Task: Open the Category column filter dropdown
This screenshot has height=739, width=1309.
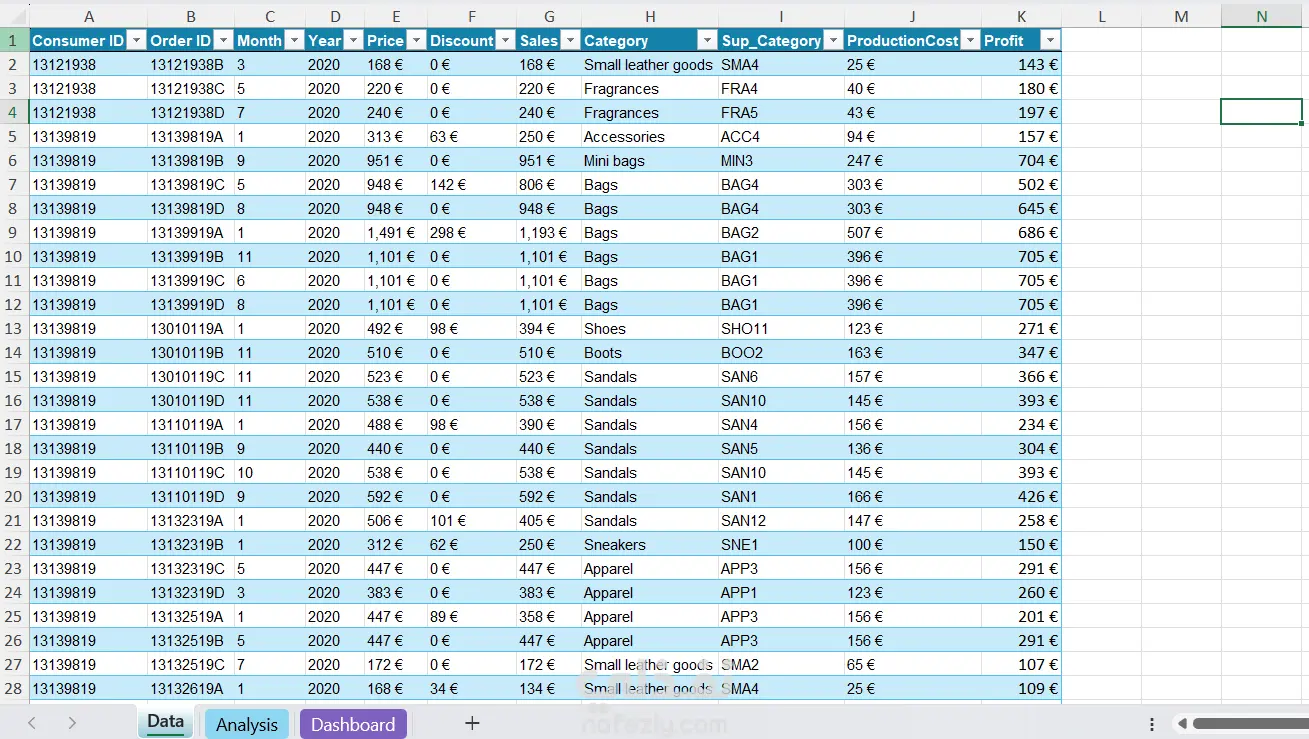Action: [707, 41]
